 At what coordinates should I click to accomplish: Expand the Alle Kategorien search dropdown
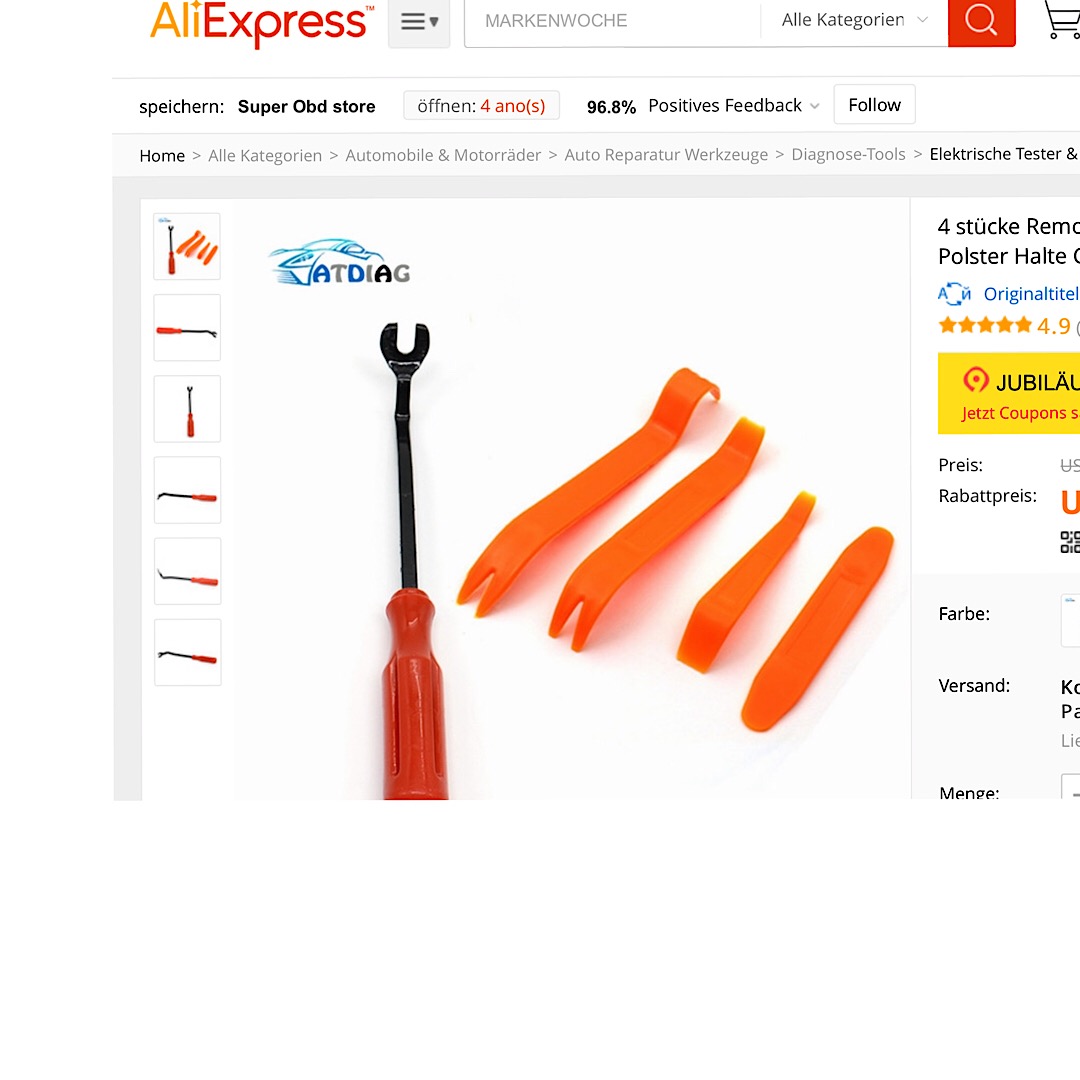click(854, 20)
